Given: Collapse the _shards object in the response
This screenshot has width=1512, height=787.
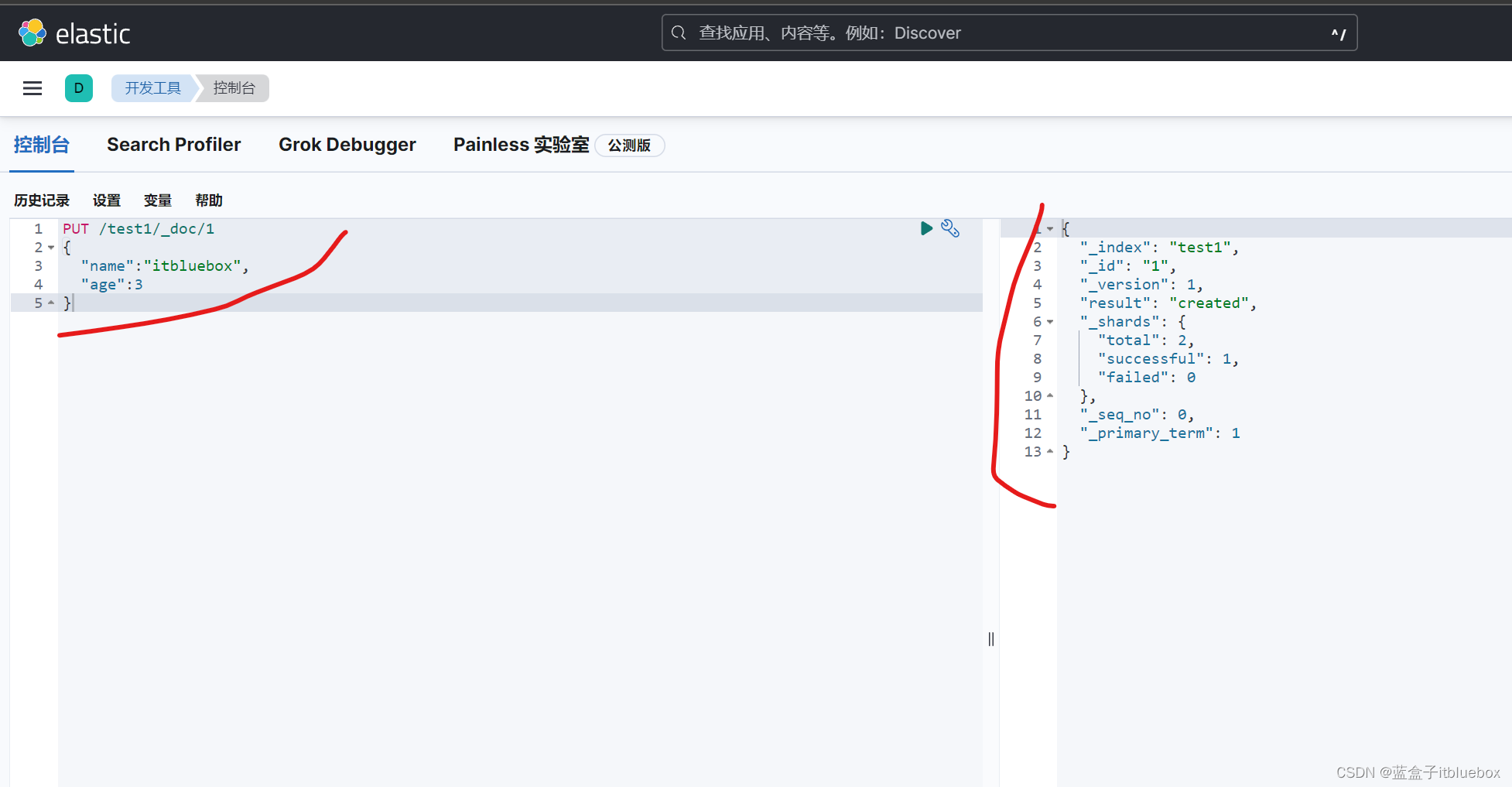Looking at the screenshot, I should click(x=1050, y=321).
